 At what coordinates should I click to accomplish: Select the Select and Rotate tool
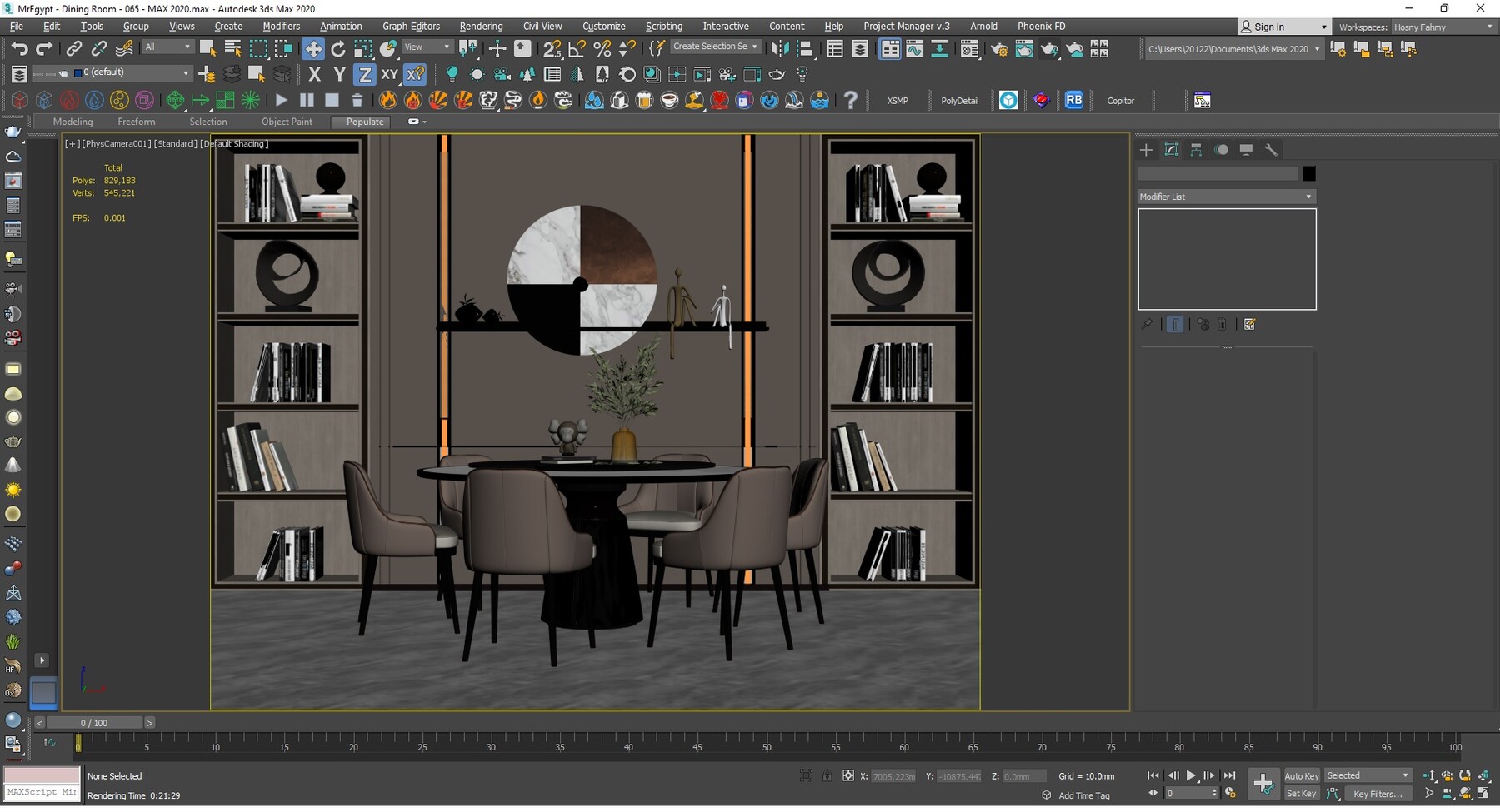(x=337, y=48)
